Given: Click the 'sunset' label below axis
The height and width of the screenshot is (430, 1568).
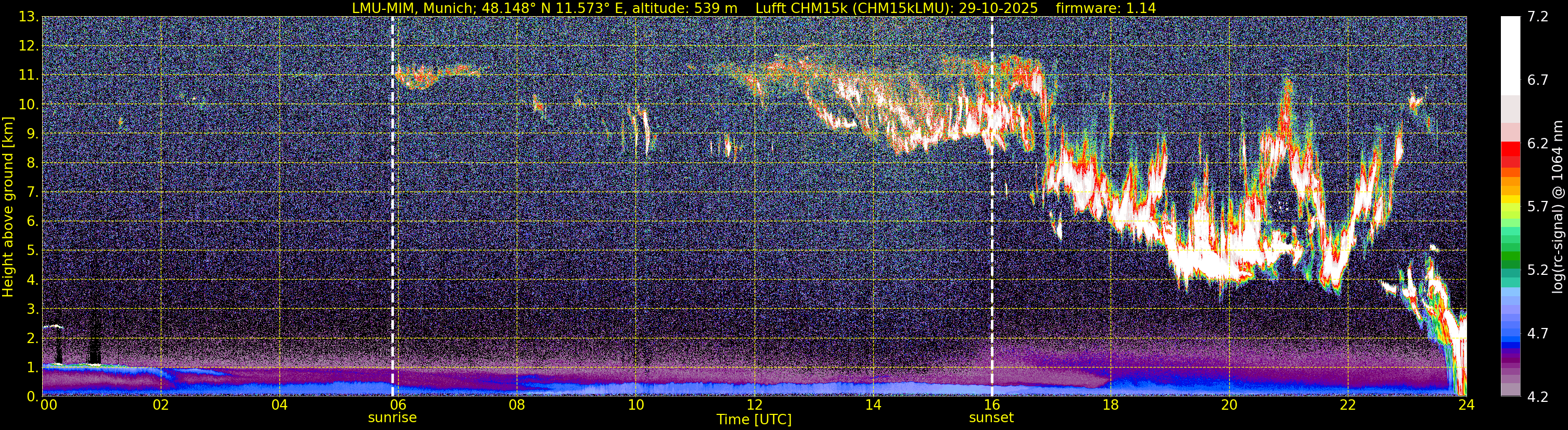Looking at the screenshot, I should click(991, 418).
